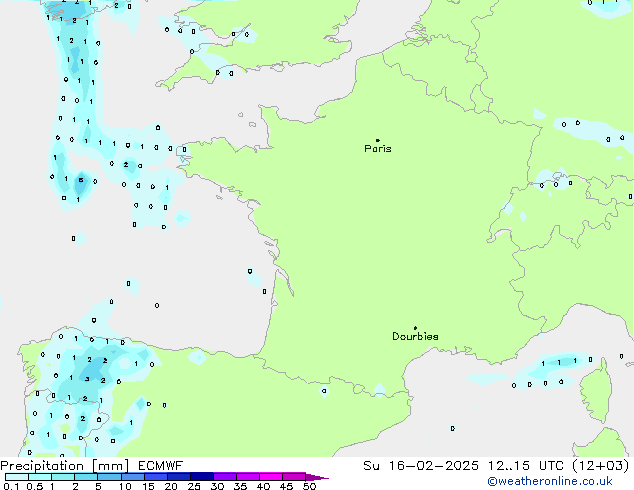Click the legend label '50'
This screenshot has width=634, height=490.
point(309,486)
